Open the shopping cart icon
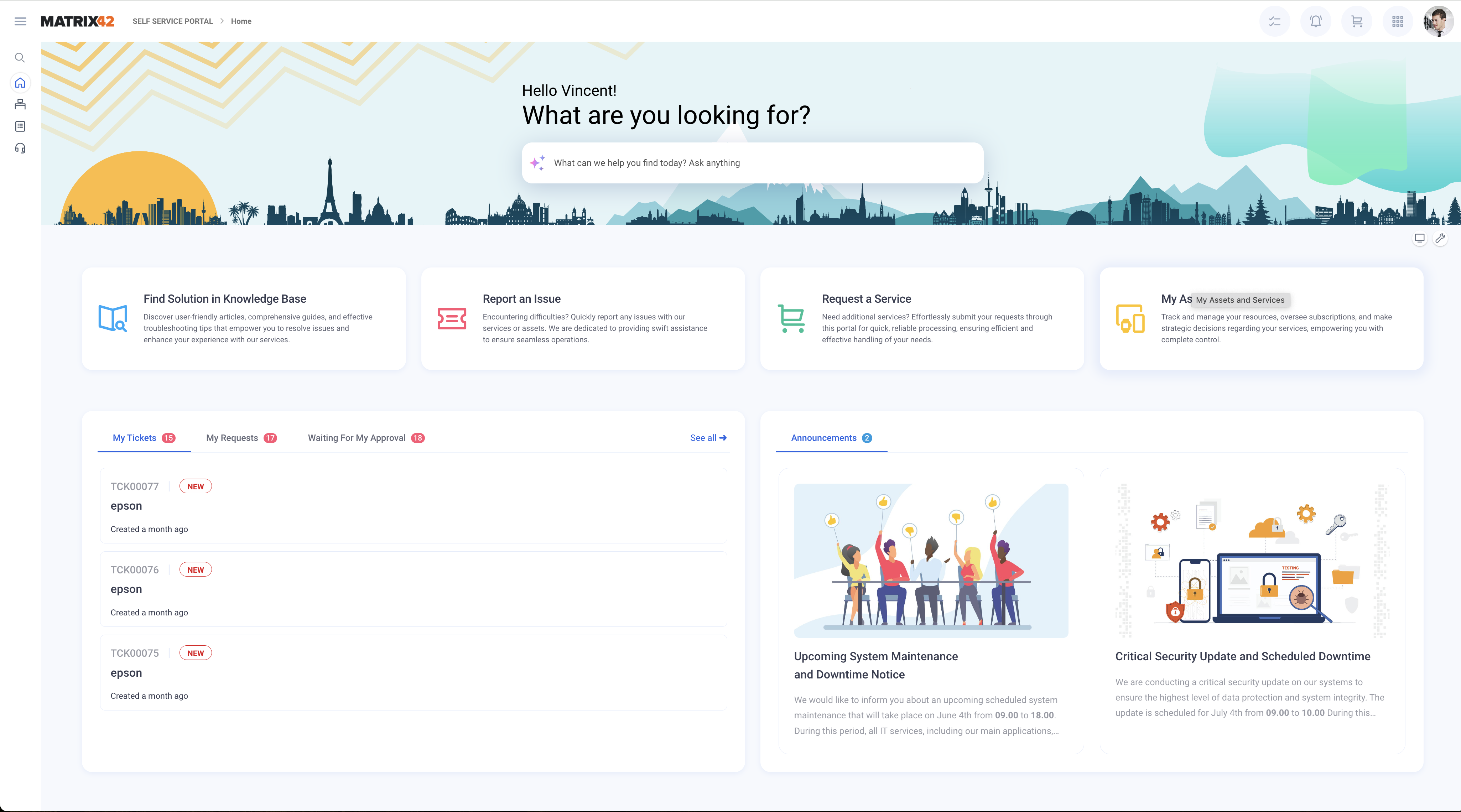Viewport: 1461px width, 812px height. 1357,22
